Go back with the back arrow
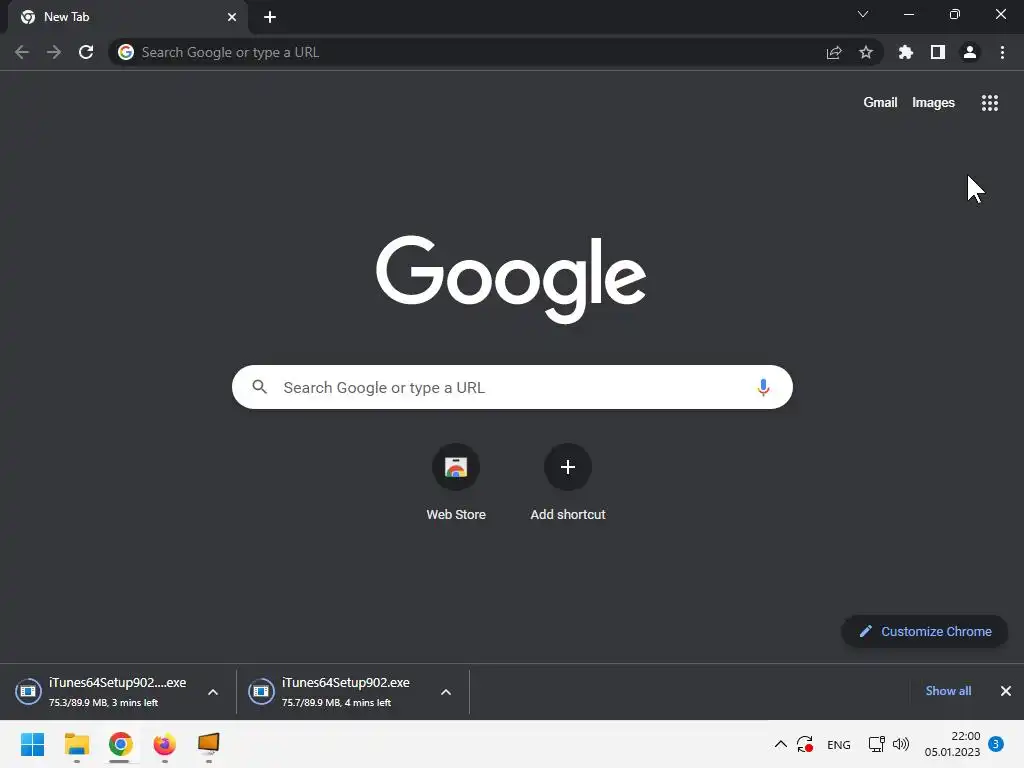 coord(22,52)
